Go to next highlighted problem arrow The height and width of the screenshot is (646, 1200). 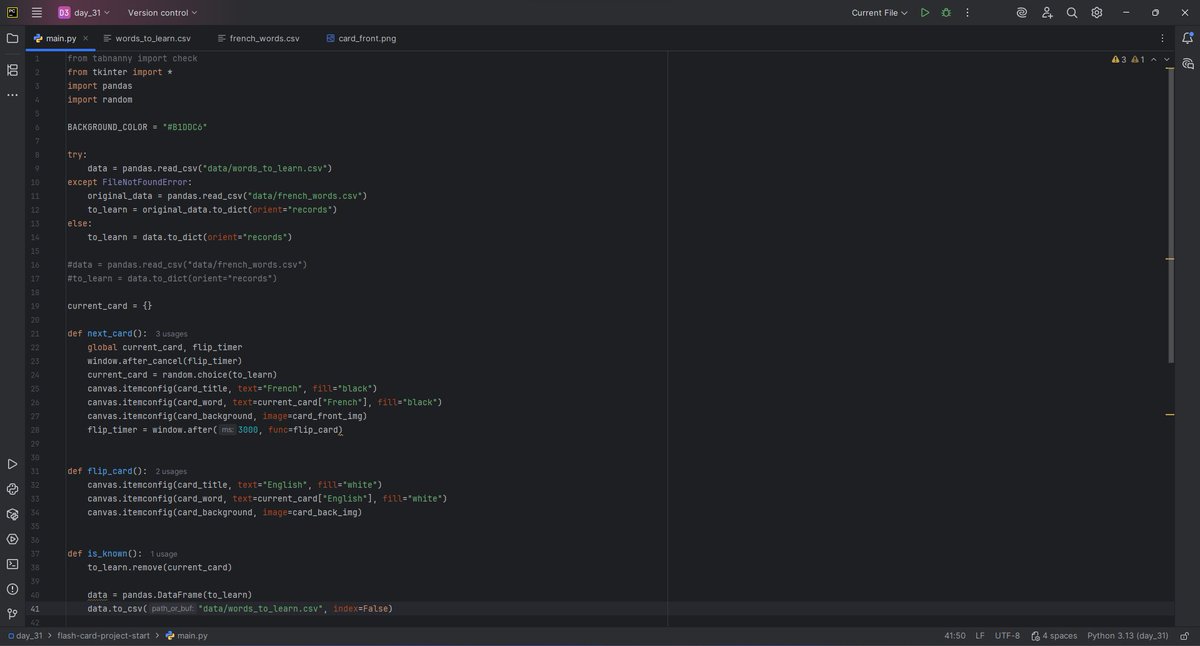click(1166, 59)
